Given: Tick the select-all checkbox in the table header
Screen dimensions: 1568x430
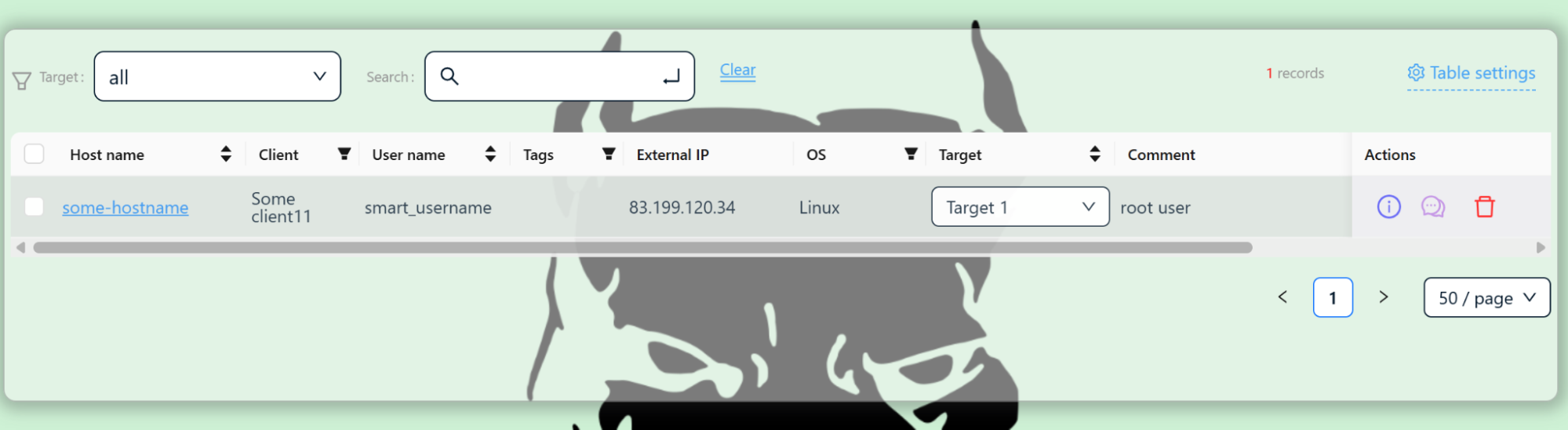Looking at the screenshot, I should point(34,154).
